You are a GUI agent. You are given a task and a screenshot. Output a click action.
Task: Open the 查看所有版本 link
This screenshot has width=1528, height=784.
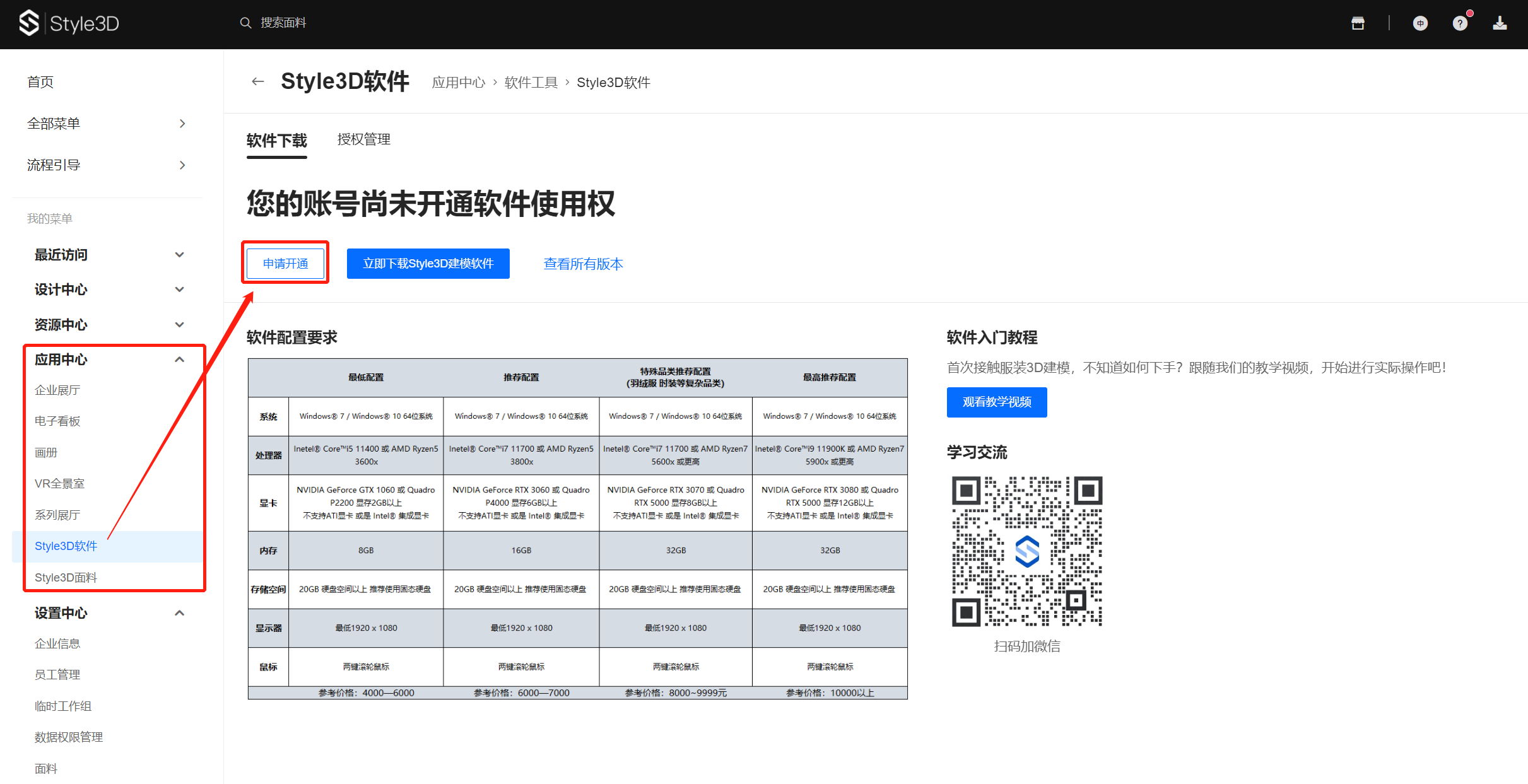(583, 264)
